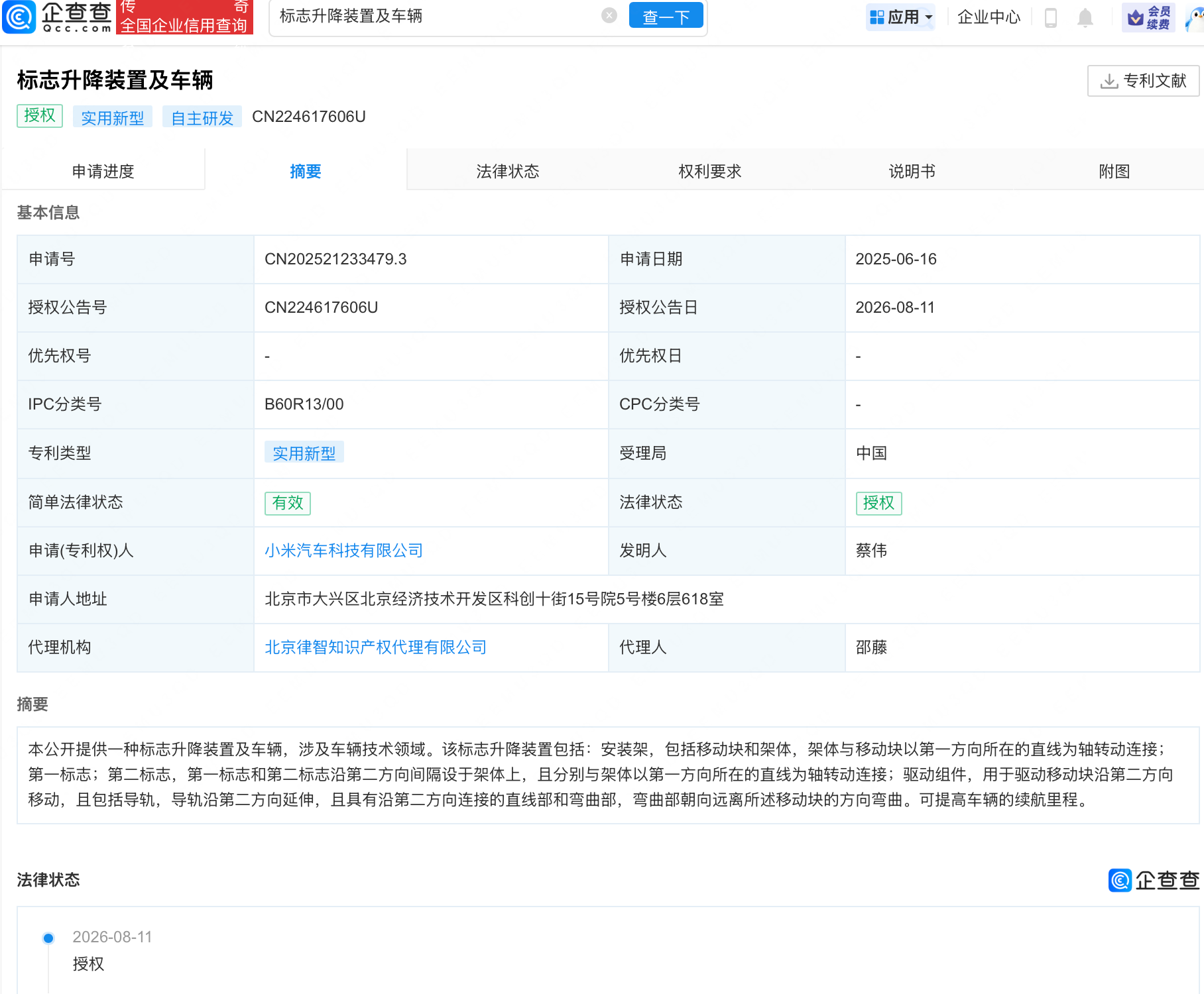Image resolution: width=1204 pixels, height=994 pixels.
Task: Click the red 全国企业信用查询 banner
Action: tap(184, 17)
